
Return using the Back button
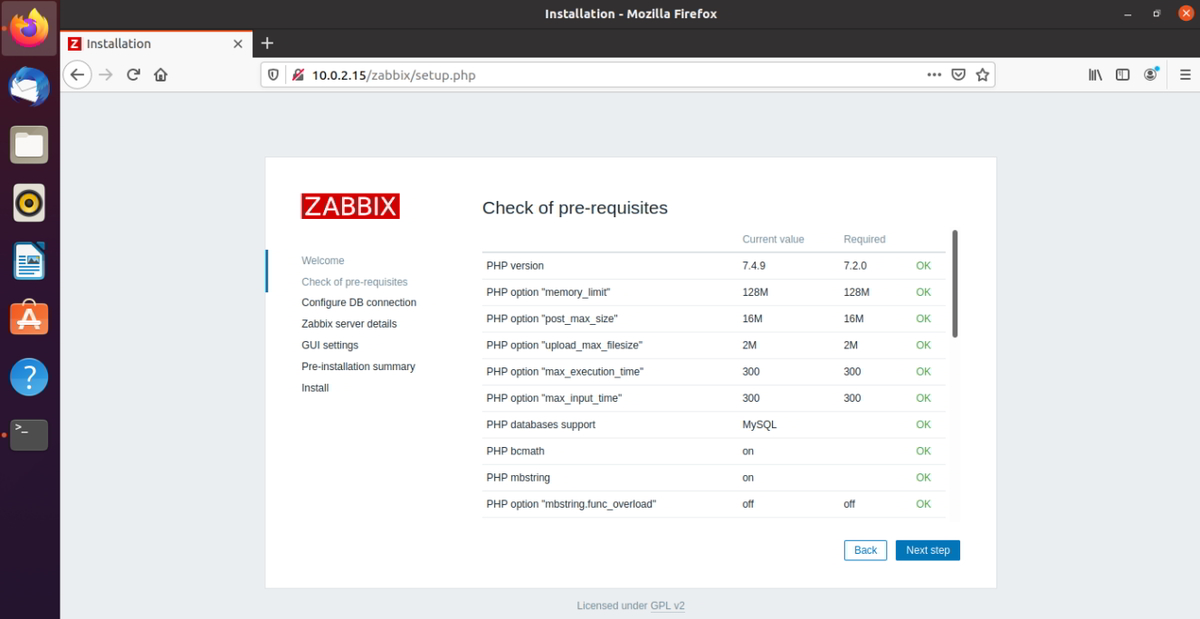pos(864,550)
